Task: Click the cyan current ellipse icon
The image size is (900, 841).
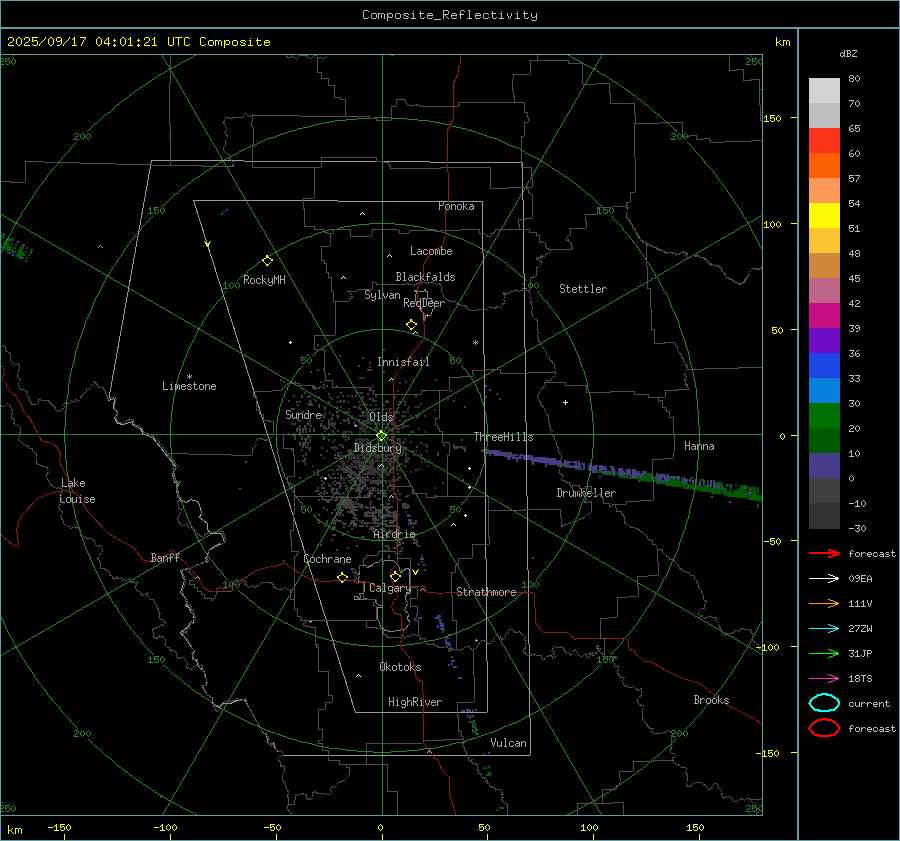Action: click(824, 703)
